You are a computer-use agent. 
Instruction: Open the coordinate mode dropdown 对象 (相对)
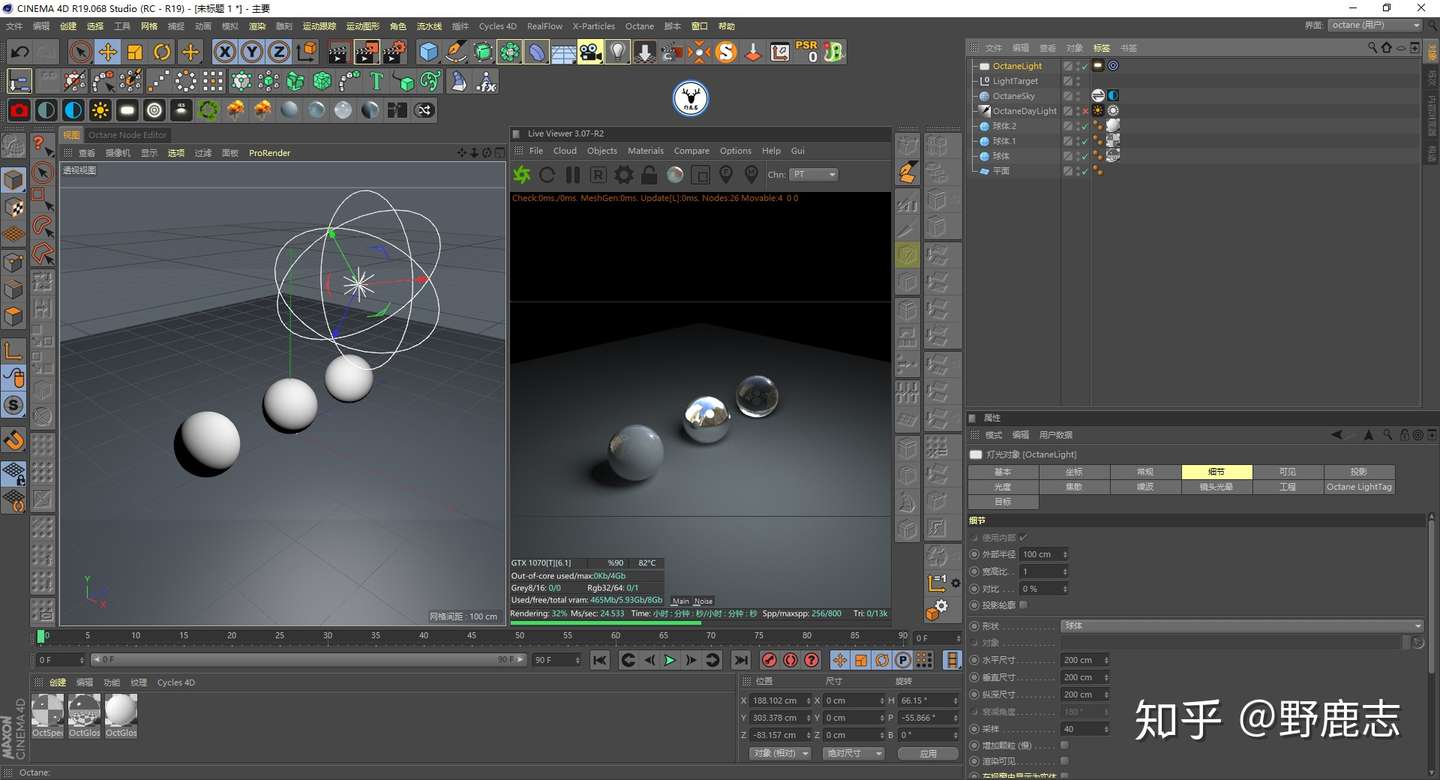(779, 753)
